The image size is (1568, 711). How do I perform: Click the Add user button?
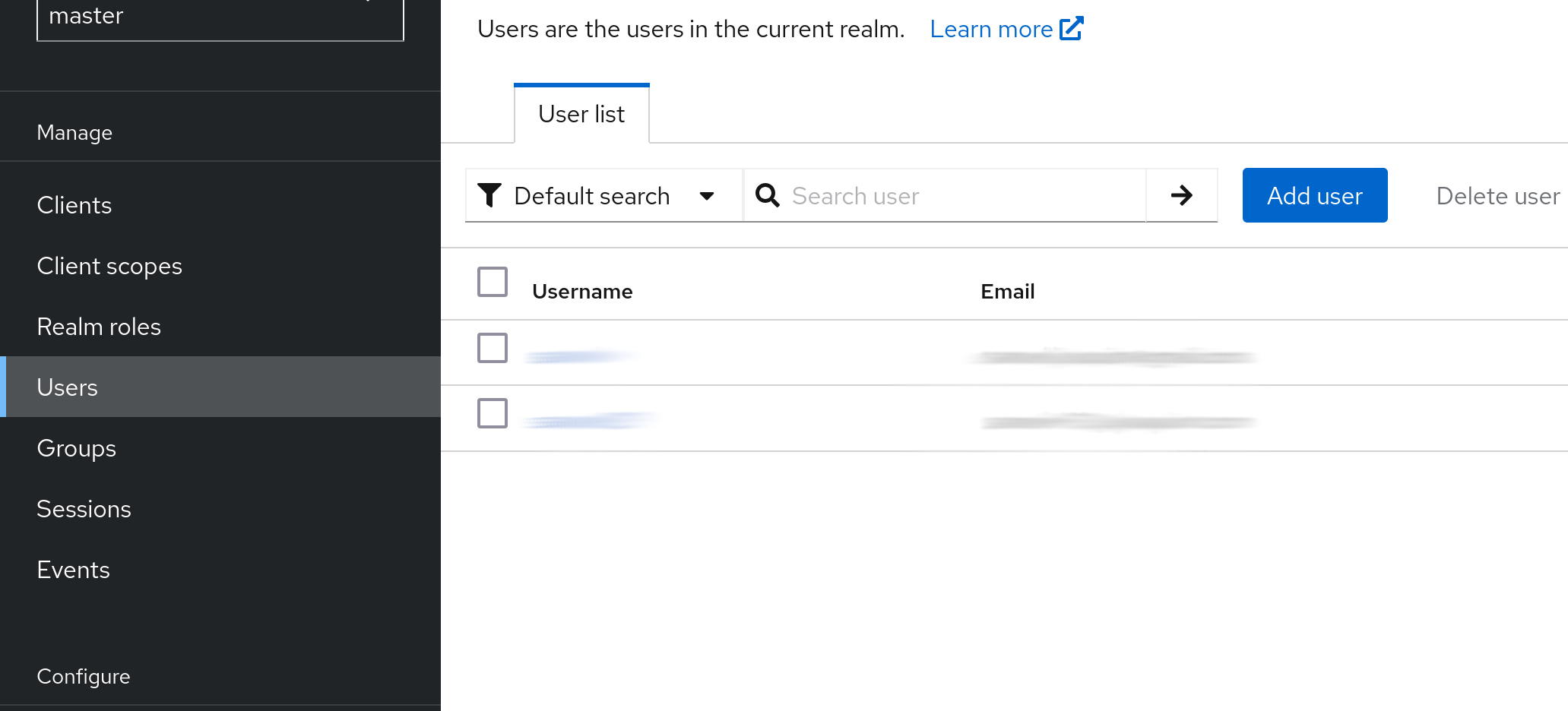(x=1314, y=195)
